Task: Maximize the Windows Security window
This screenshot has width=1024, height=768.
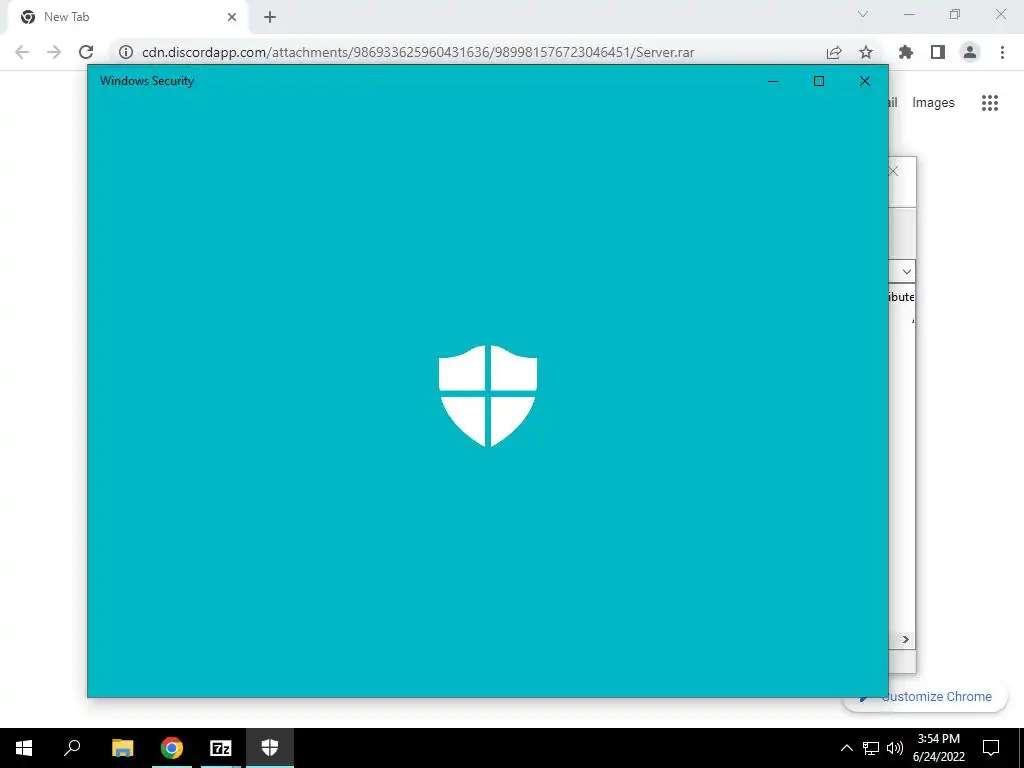Action: coord(819,81)
